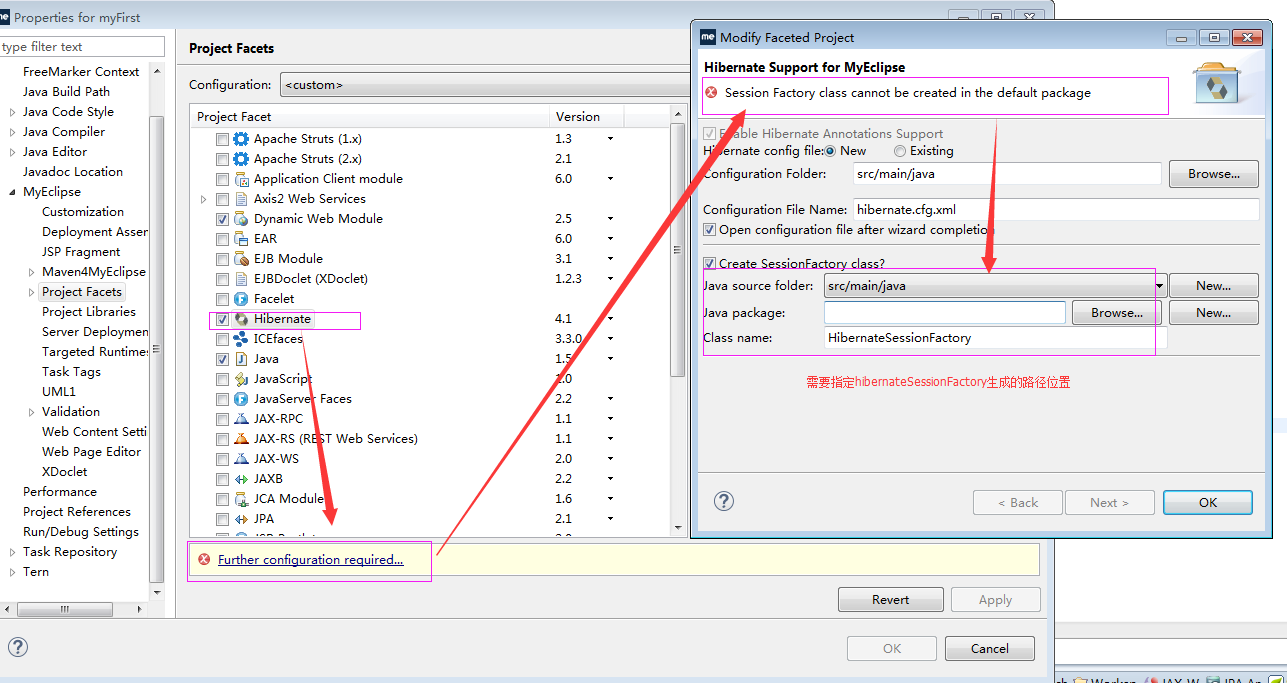Click the JAXB facet icon
The image size is (1287, 683).
click(x=241, y=479)
